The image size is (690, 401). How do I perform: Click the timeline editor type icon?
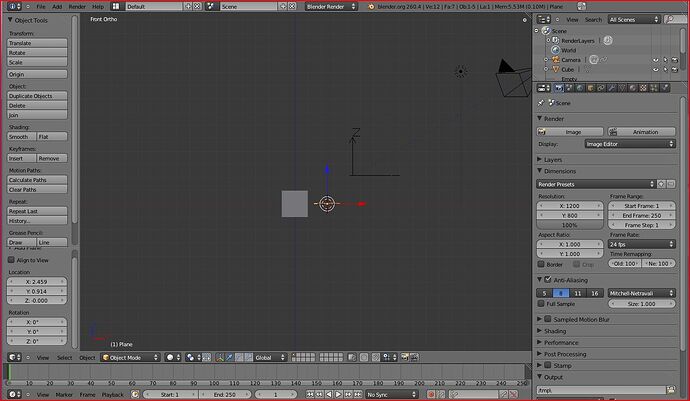(x=15, y=394)
